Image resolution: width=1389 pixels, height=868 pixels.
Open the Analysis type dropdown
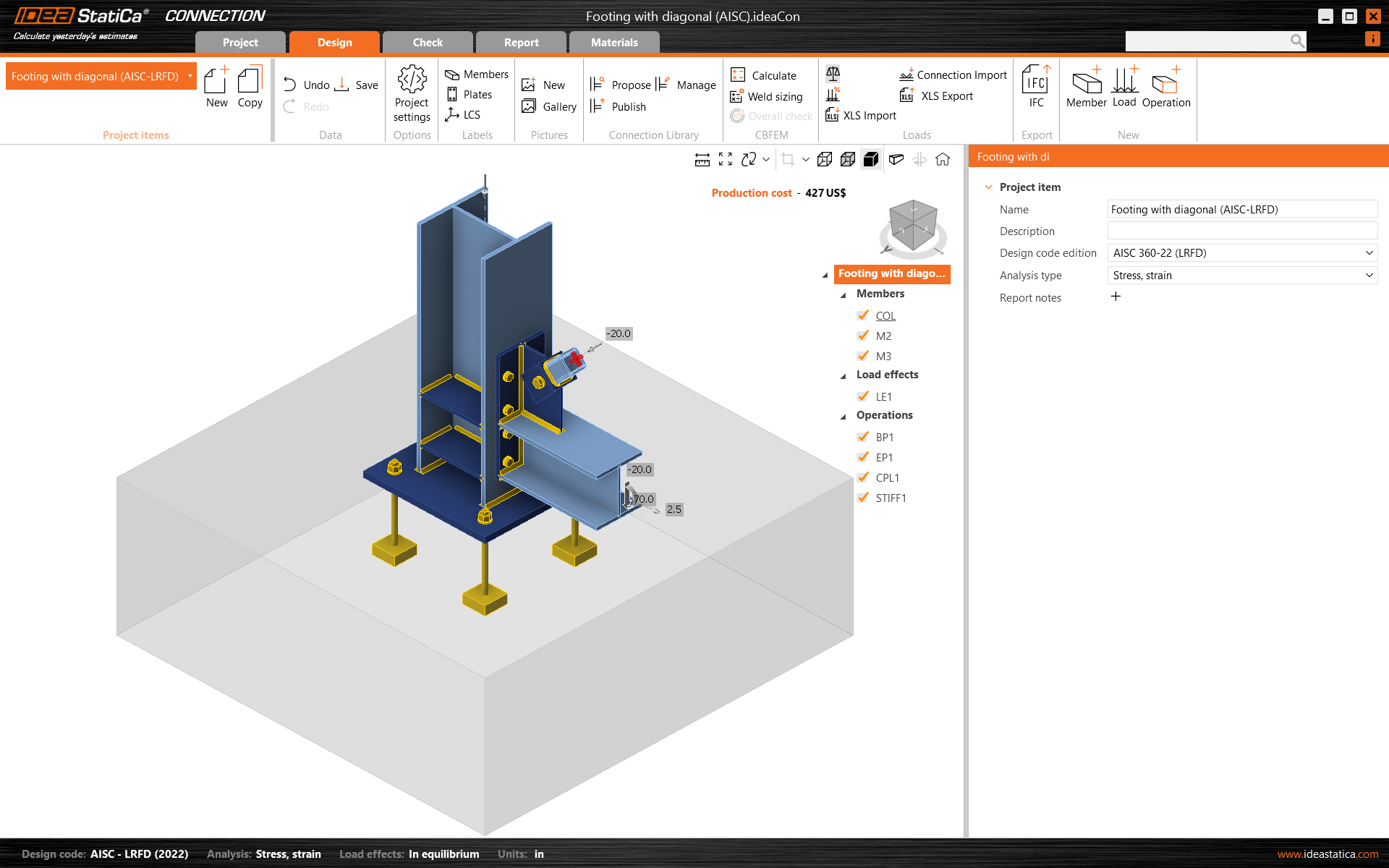tap(1241, 276)
